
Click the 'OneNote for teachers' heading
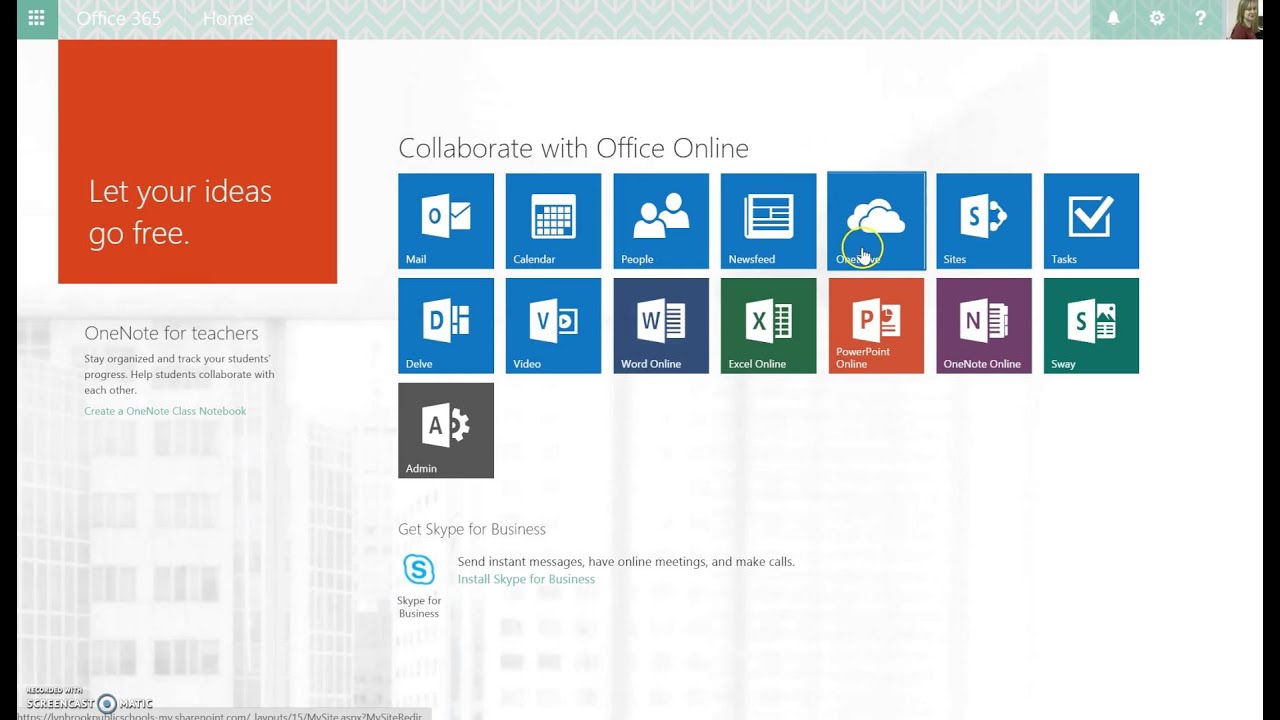(171, 333)
